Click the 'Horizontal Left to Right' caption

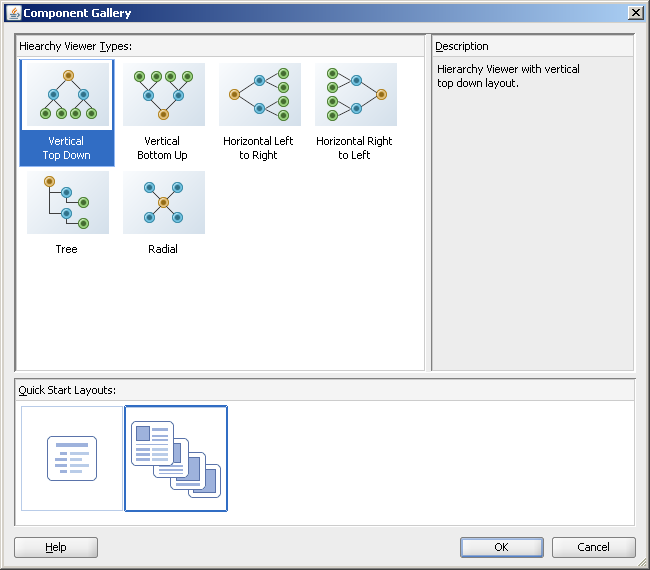[258, 148]
